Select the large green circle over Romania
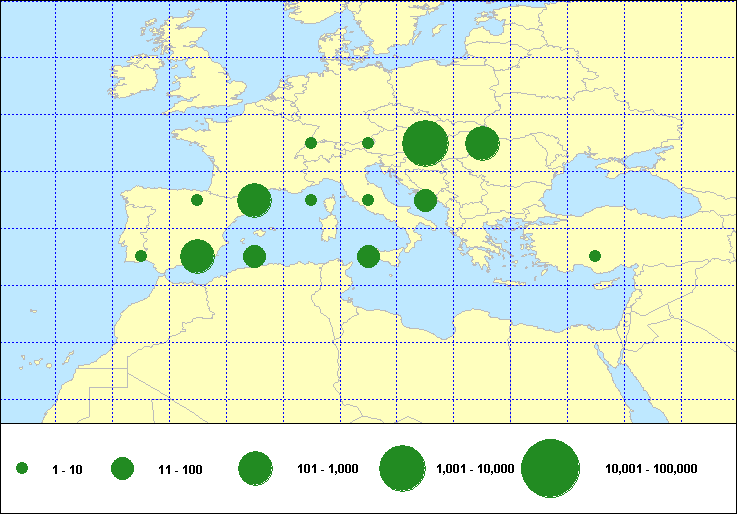The width and height of the screenshot is (737, 514). (x=482, y=143)
